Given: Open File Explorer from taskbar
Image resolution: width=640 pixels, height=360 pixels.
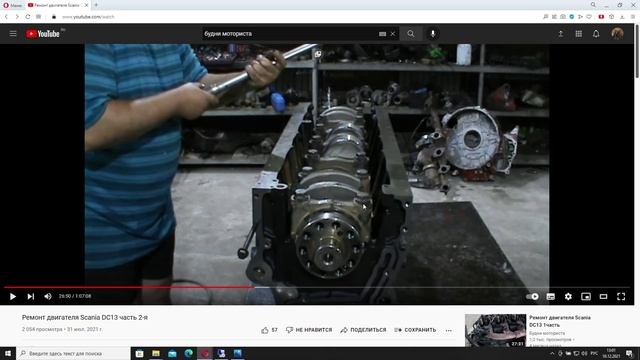Looking at the screenshot, I should [156, 353].
